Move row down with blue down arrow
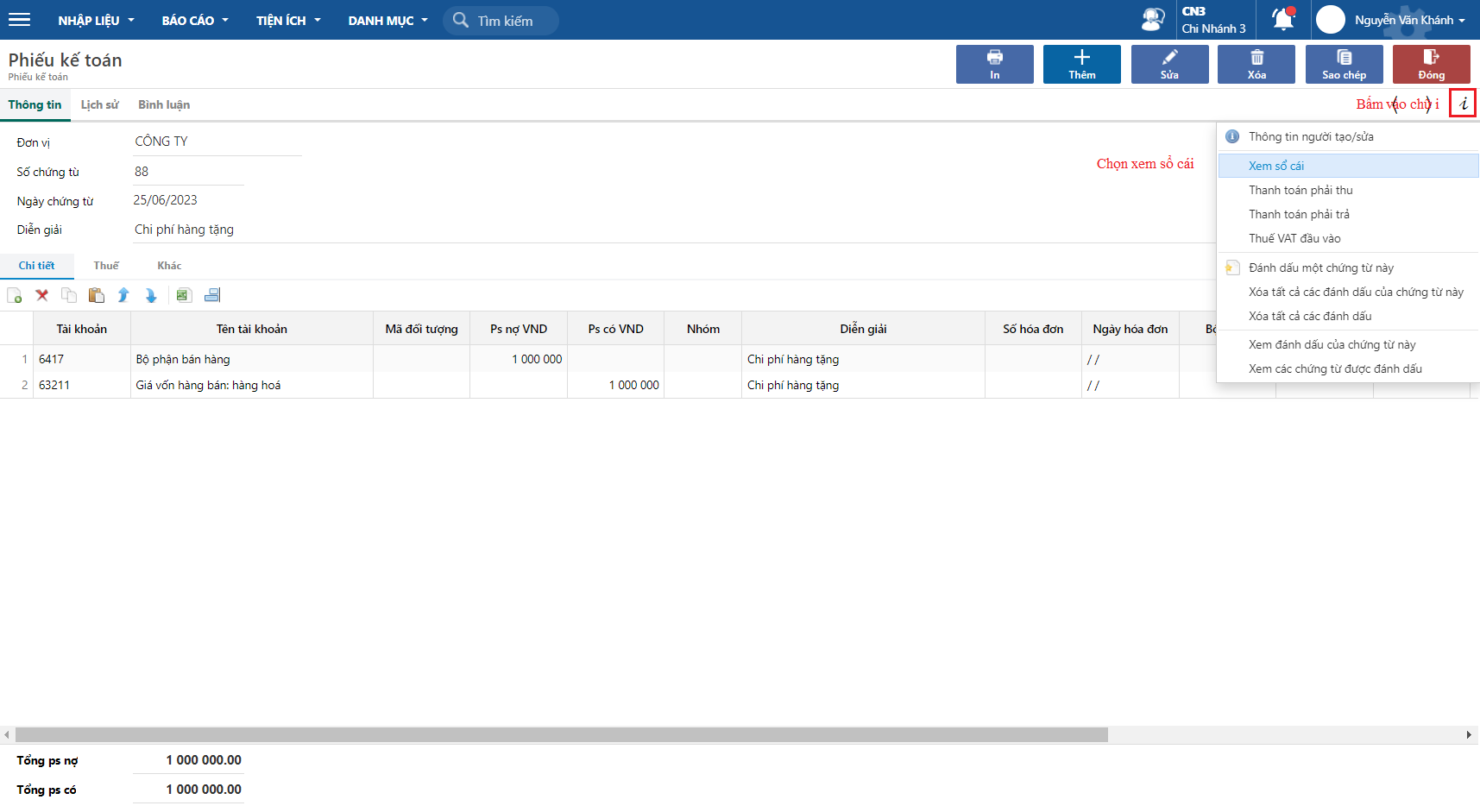This screenshot has width=1480, height=812. click(151, 295)
